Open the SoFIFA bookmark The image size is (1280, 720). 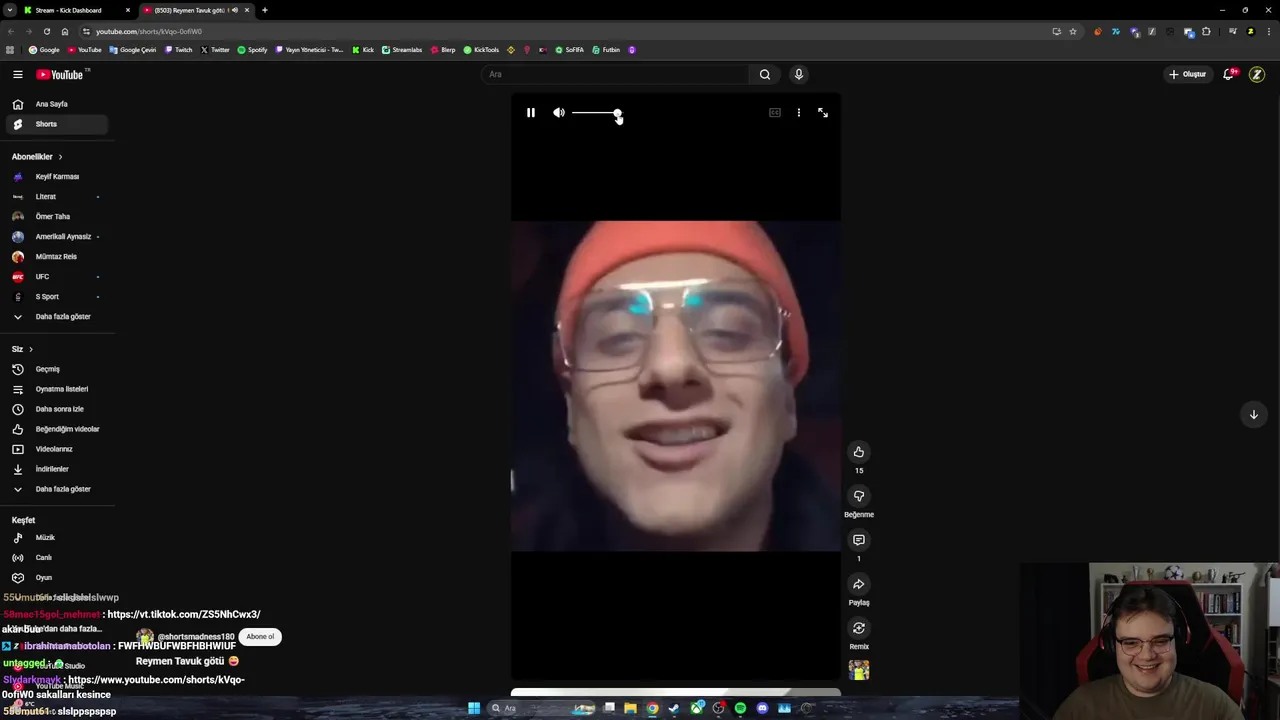tap(570, 50)
